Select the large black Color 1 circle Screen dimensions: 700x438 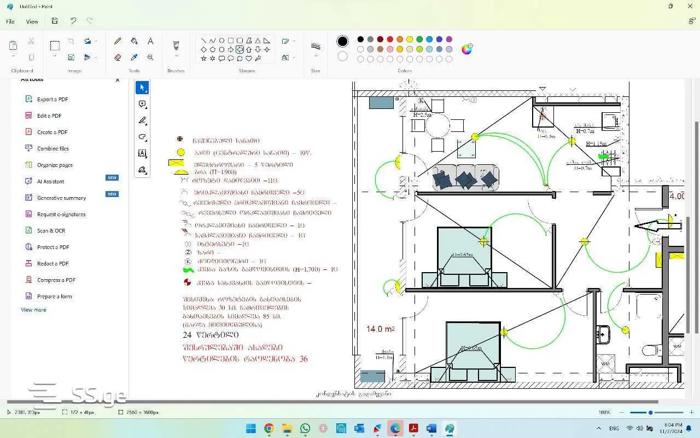[343, 41]
